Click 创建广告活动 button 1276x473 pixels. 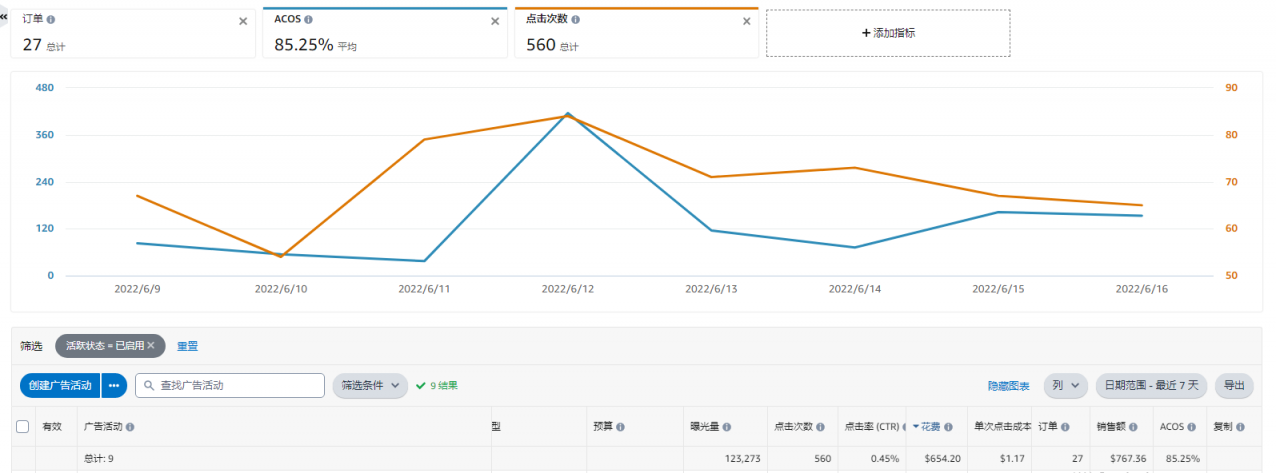click(60, 385)
